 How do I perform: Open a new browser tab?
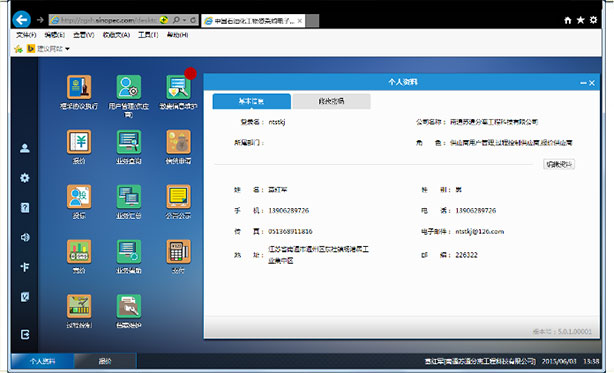pyautogui.click(x=312, y=21)
